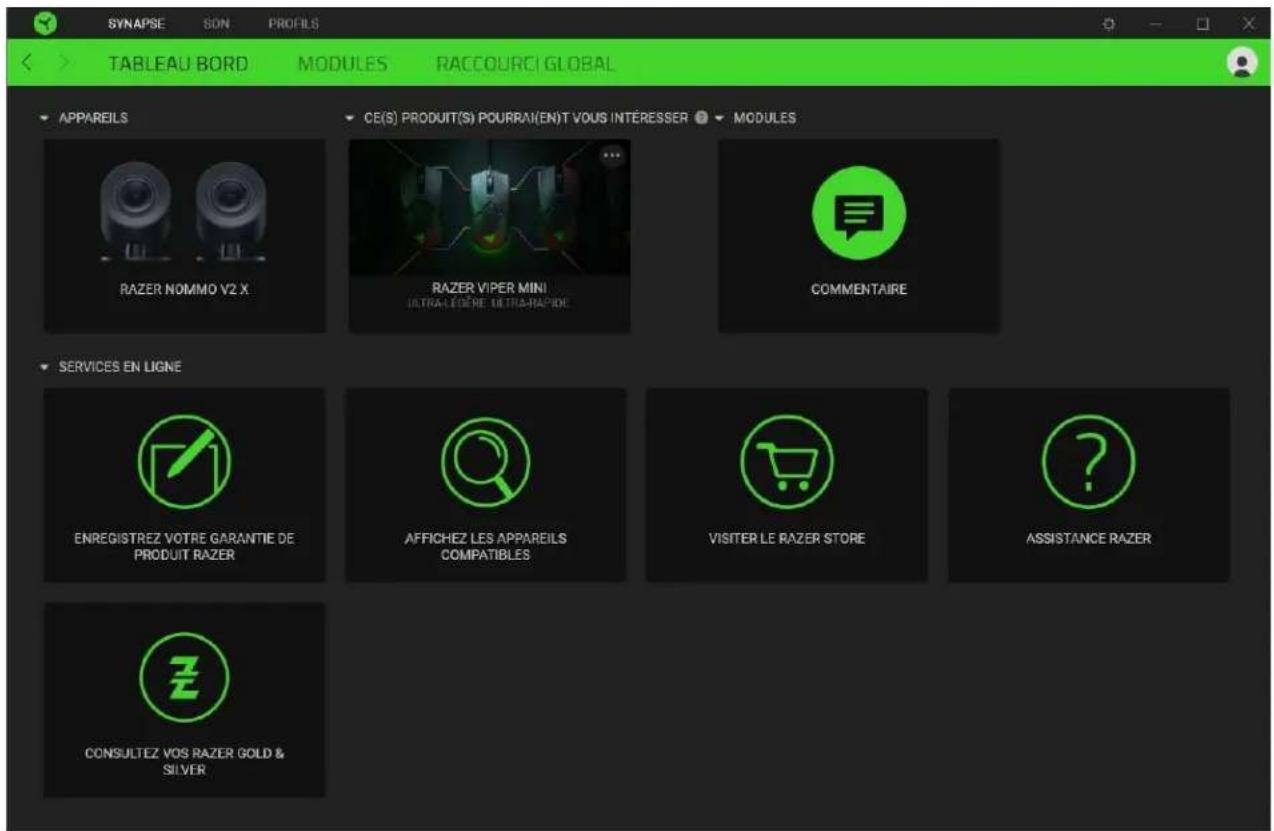This screenshot has height=831, width=1274.
Task: Collapse the Services en ligne section
Action: click(46, 367)
